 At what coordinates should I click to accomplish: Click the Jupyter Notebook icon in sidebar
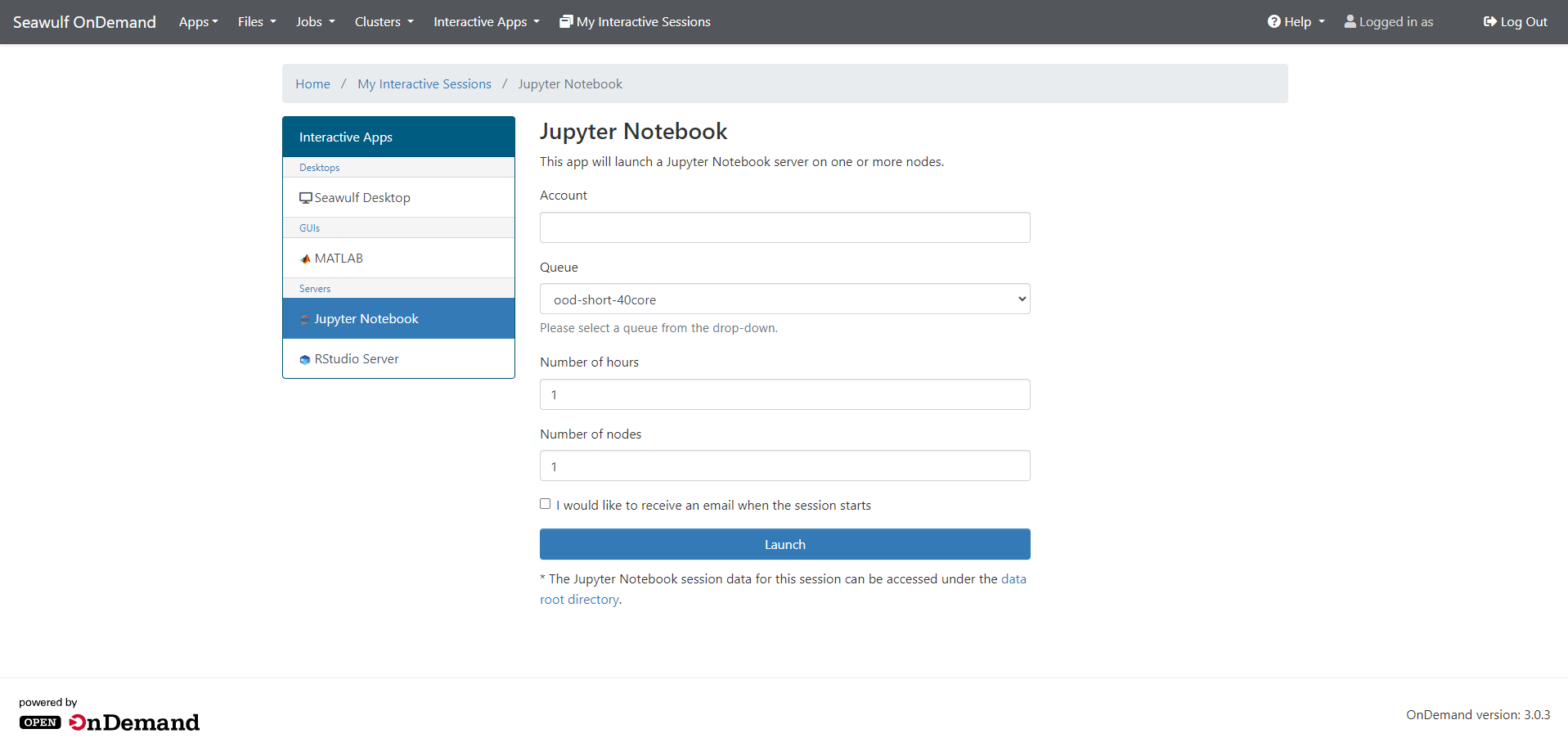click(305, 319)
